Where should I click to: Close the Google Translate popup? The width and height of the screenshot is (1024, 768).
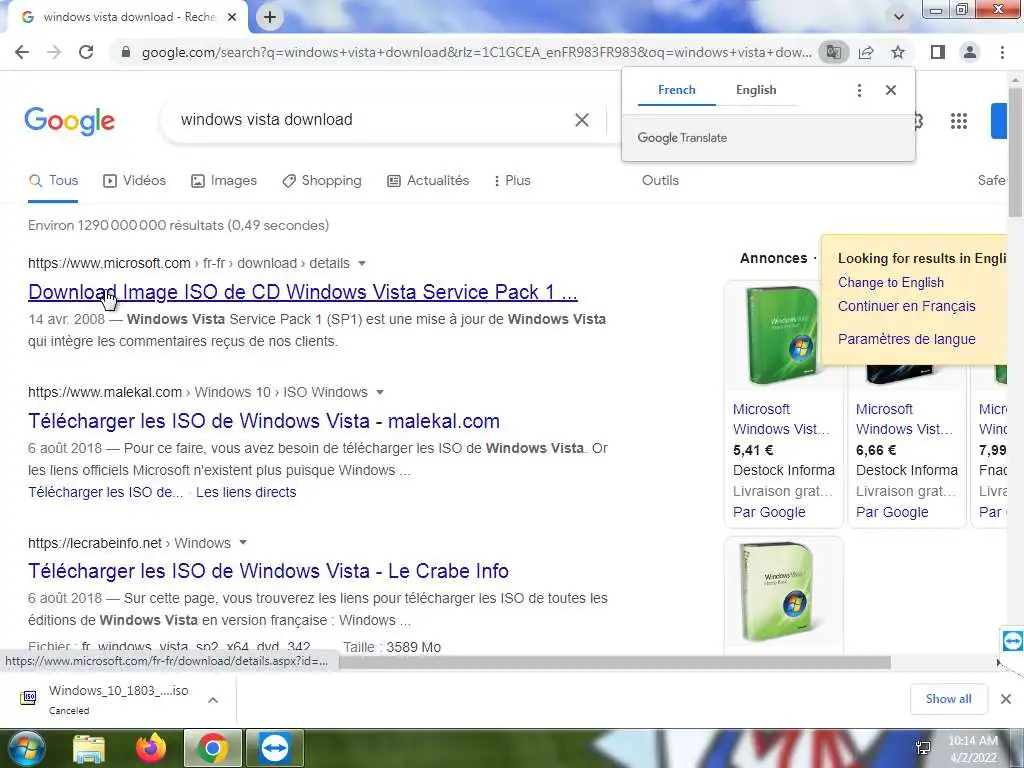[x=891, y=90]
